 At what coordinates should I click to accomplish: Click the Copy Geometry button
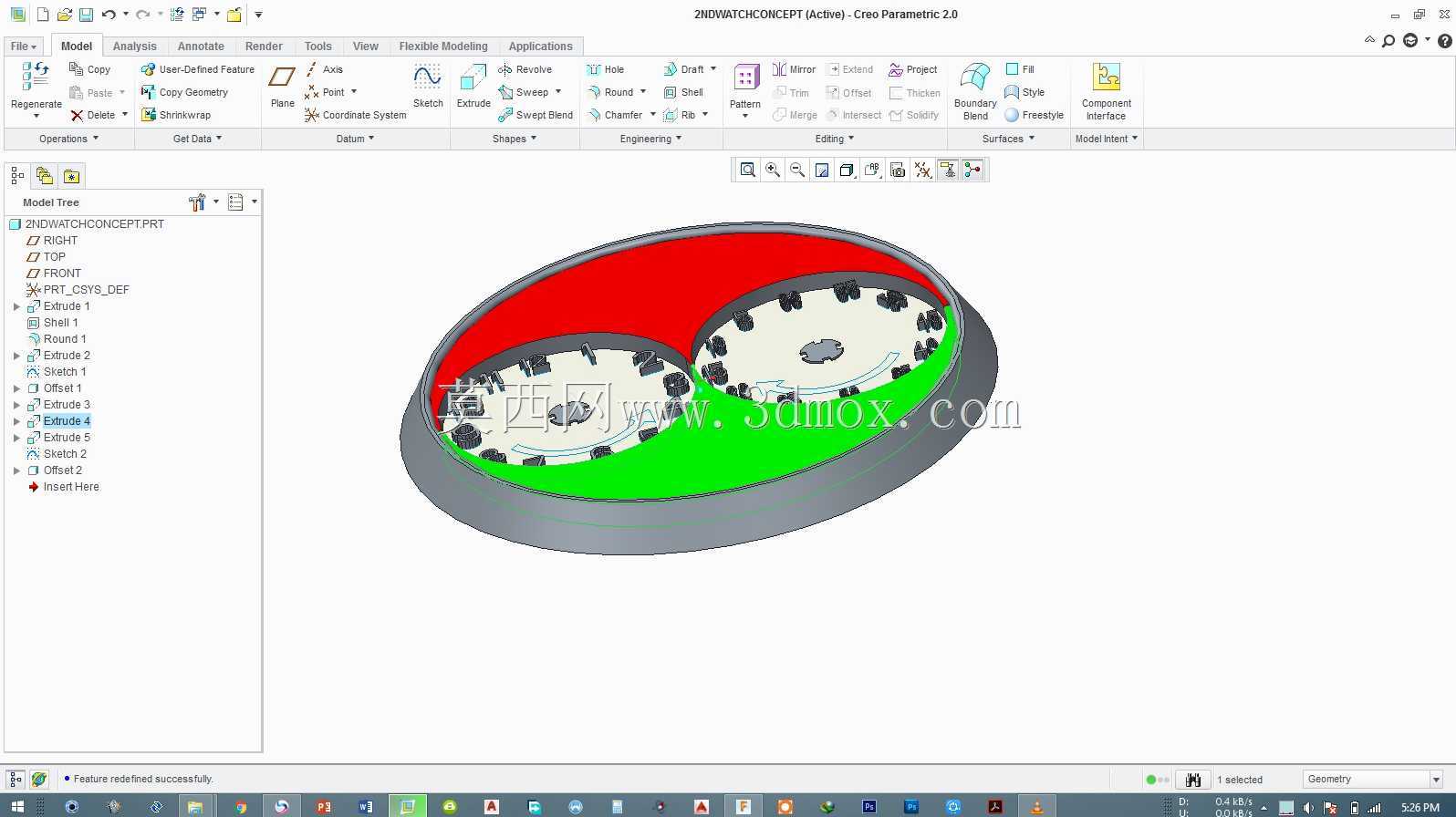184,92
